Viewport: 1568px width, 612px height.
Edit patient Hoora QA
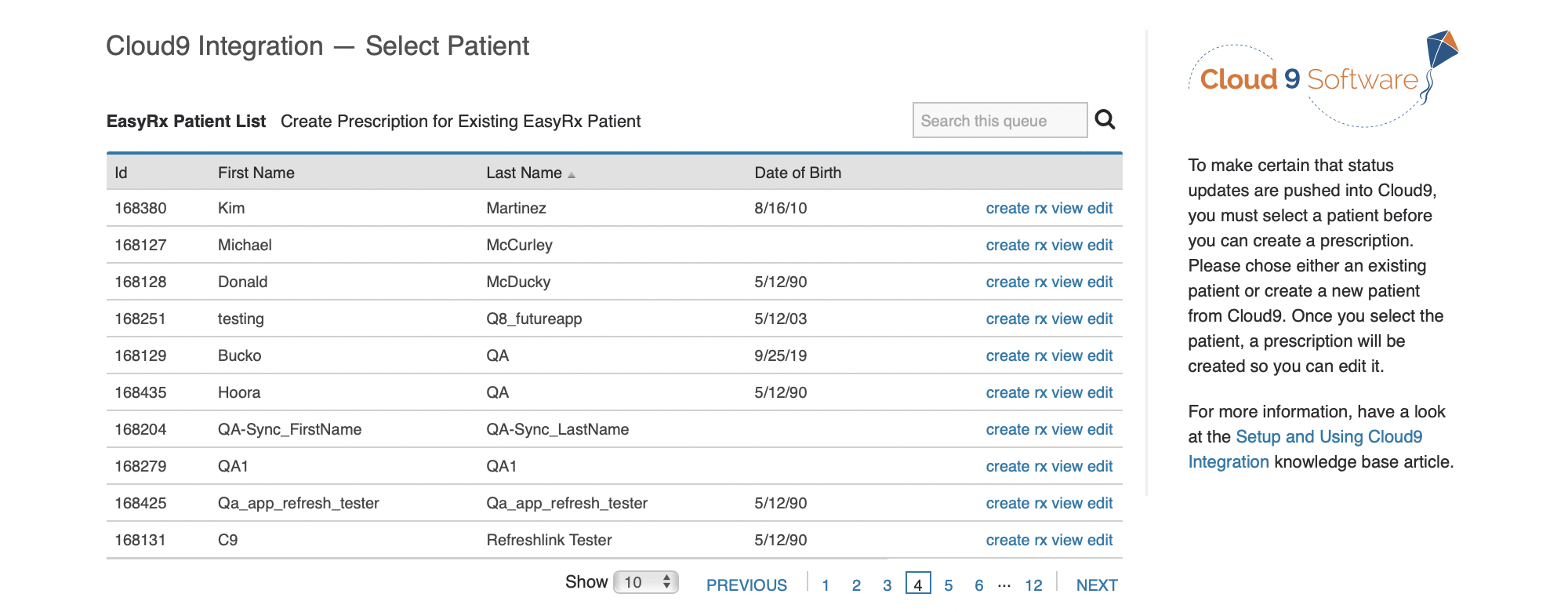[x=1100, y=392]
